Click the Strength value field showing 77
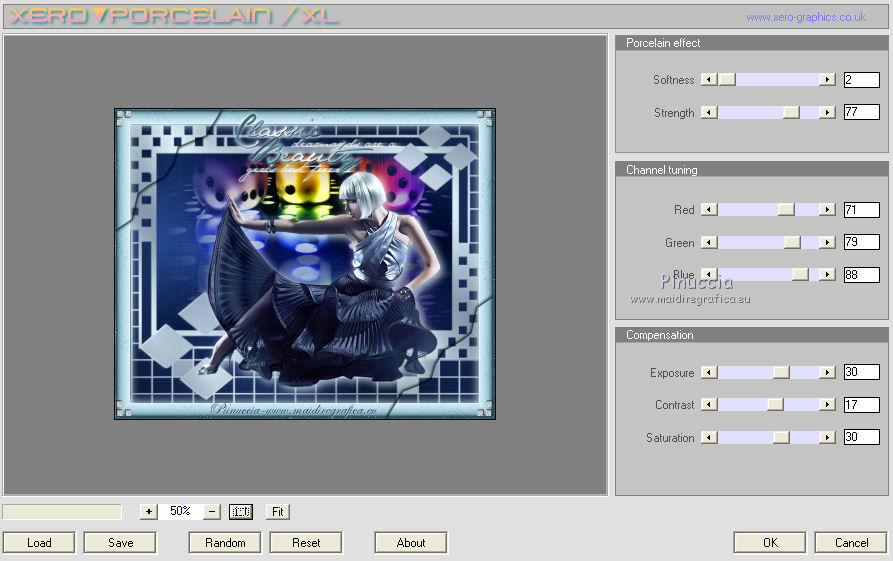The height and width of the screenshot is (561, 893). click(862, 112)
